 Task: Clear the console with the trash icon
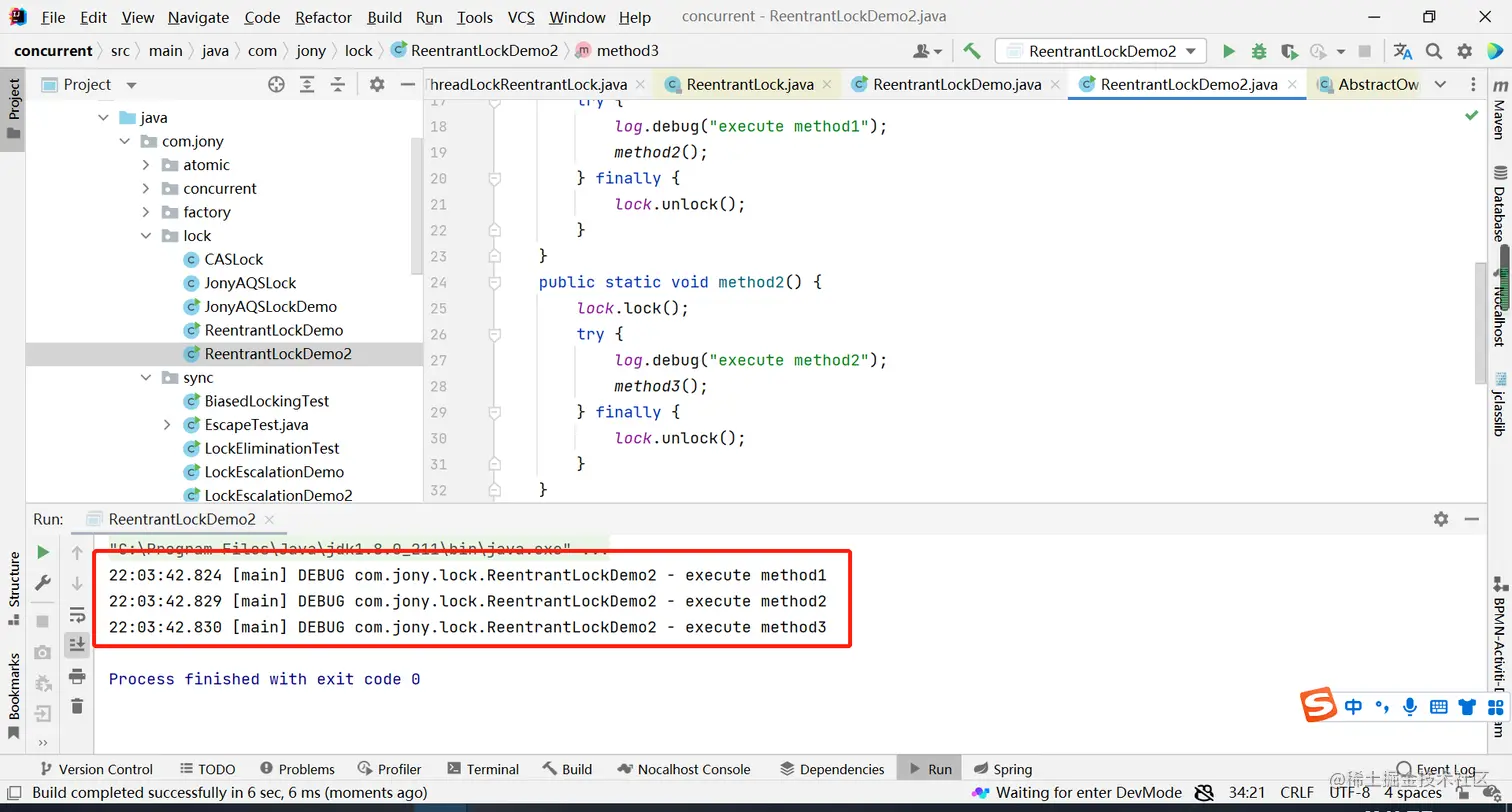77,706
